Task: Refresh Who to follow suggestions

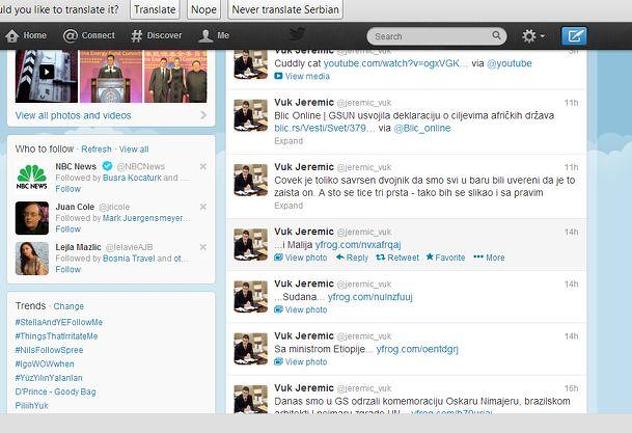Action: (x=96, y=149)
